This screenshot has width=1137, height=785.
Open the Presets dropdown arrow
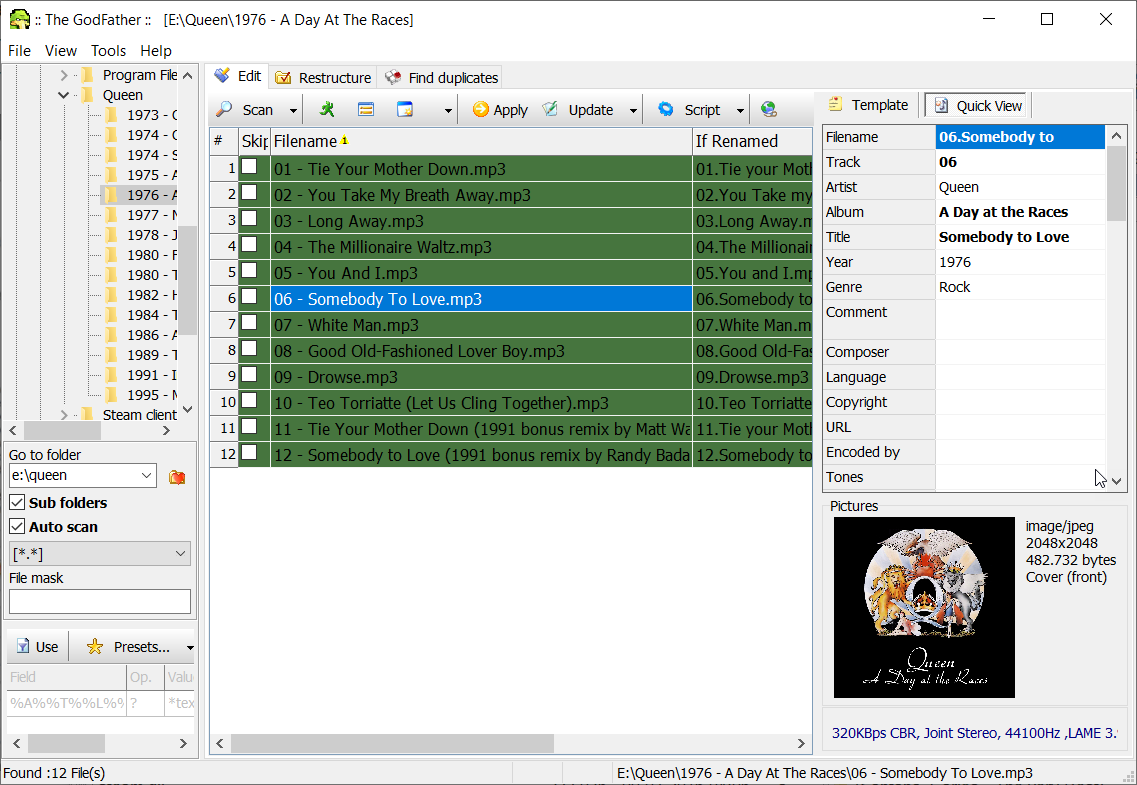(190, 647)
